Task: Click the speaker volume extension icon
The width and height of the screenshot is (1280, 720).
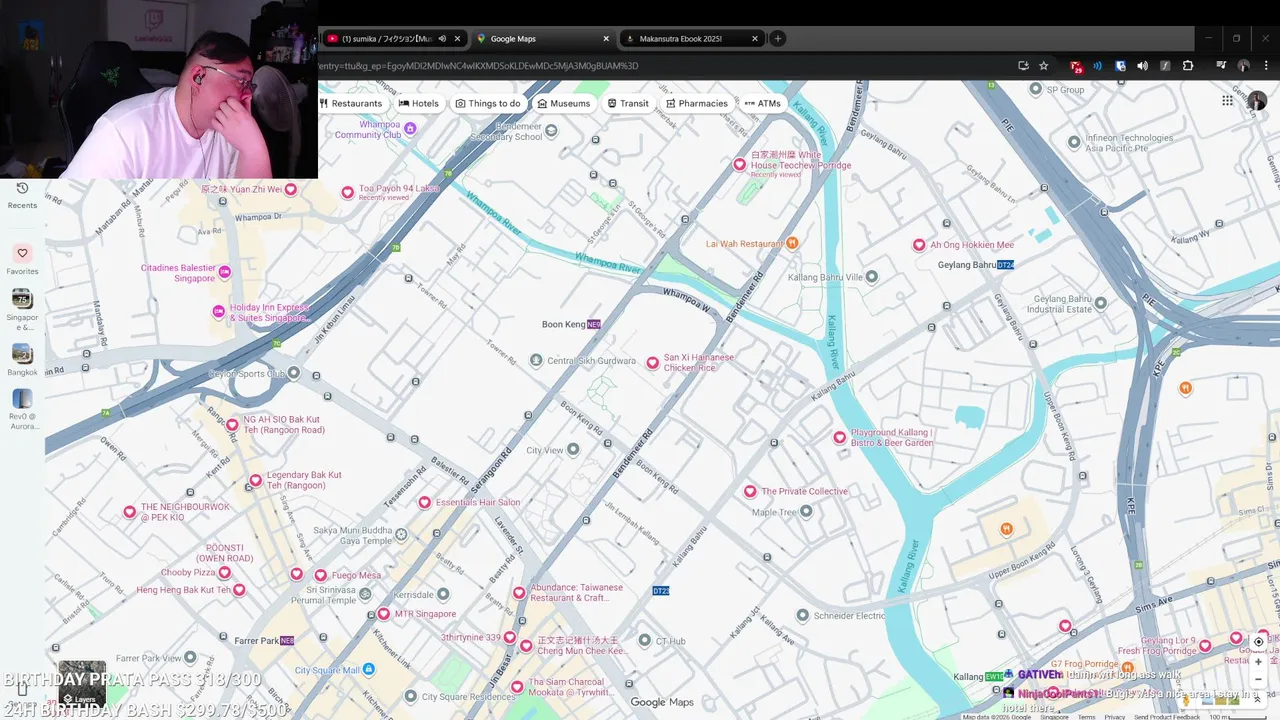Action: point(1142,66)
